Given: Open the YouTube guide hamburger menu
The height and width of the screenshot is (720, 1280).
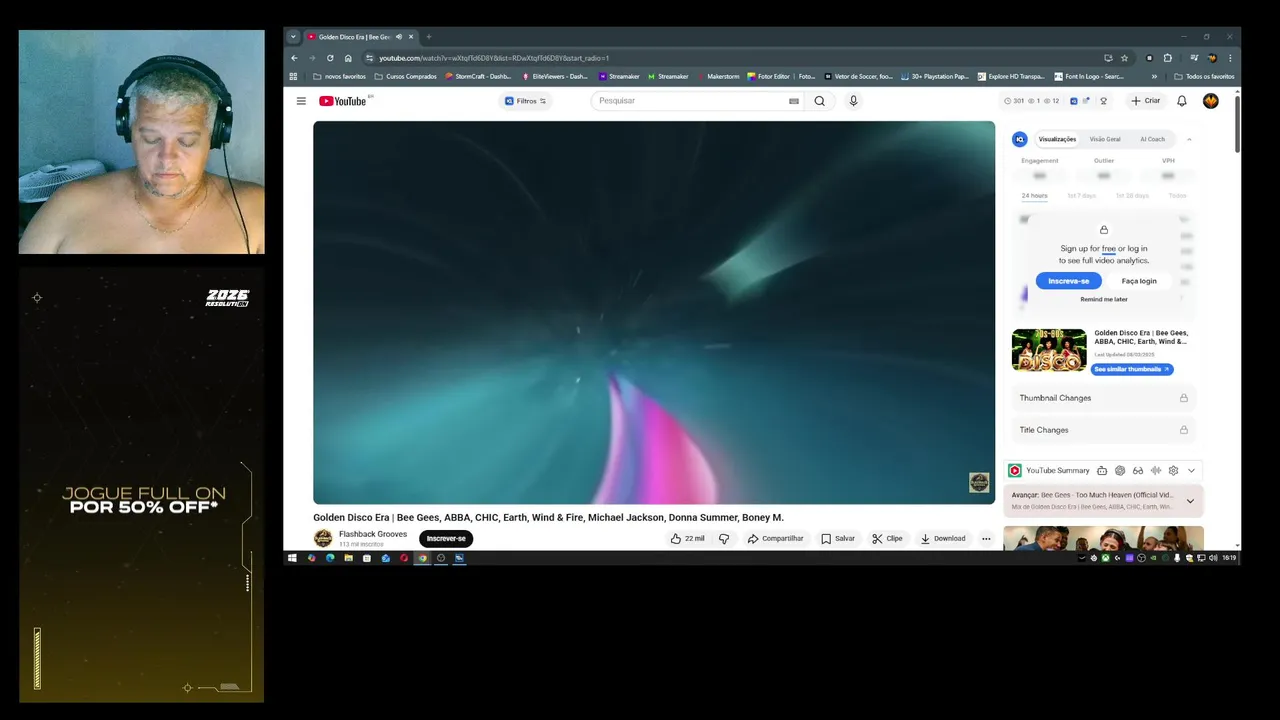Looking at the screenshot, I should 301,101.
